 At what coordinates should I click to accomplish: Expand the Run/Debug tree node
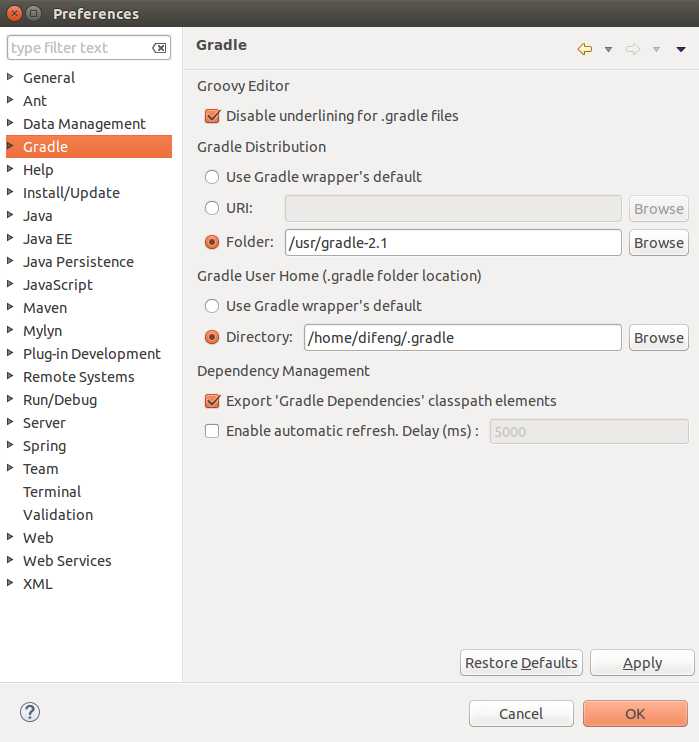(10, 399)
